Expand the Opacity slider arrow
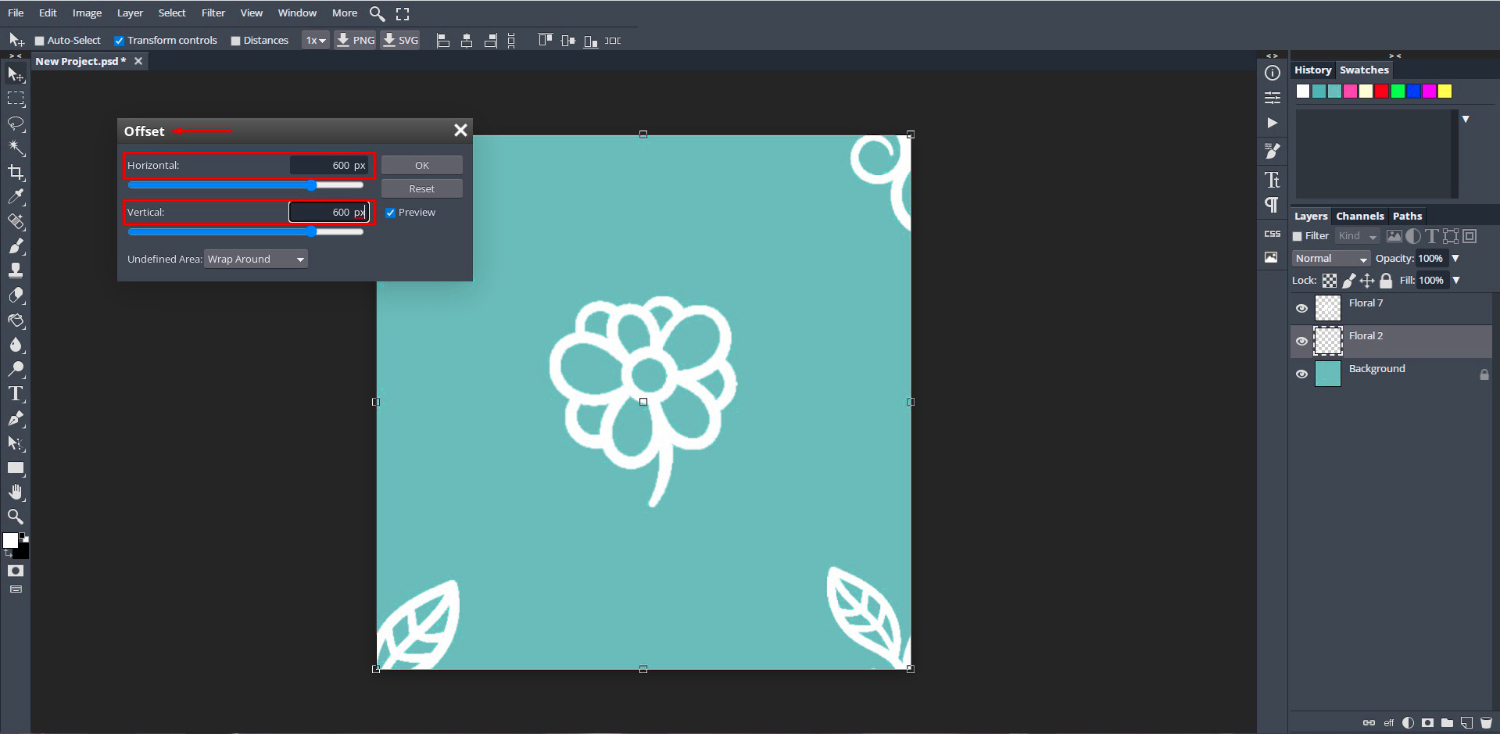This screenshot has width=1500, height=734. (1455, 258)
